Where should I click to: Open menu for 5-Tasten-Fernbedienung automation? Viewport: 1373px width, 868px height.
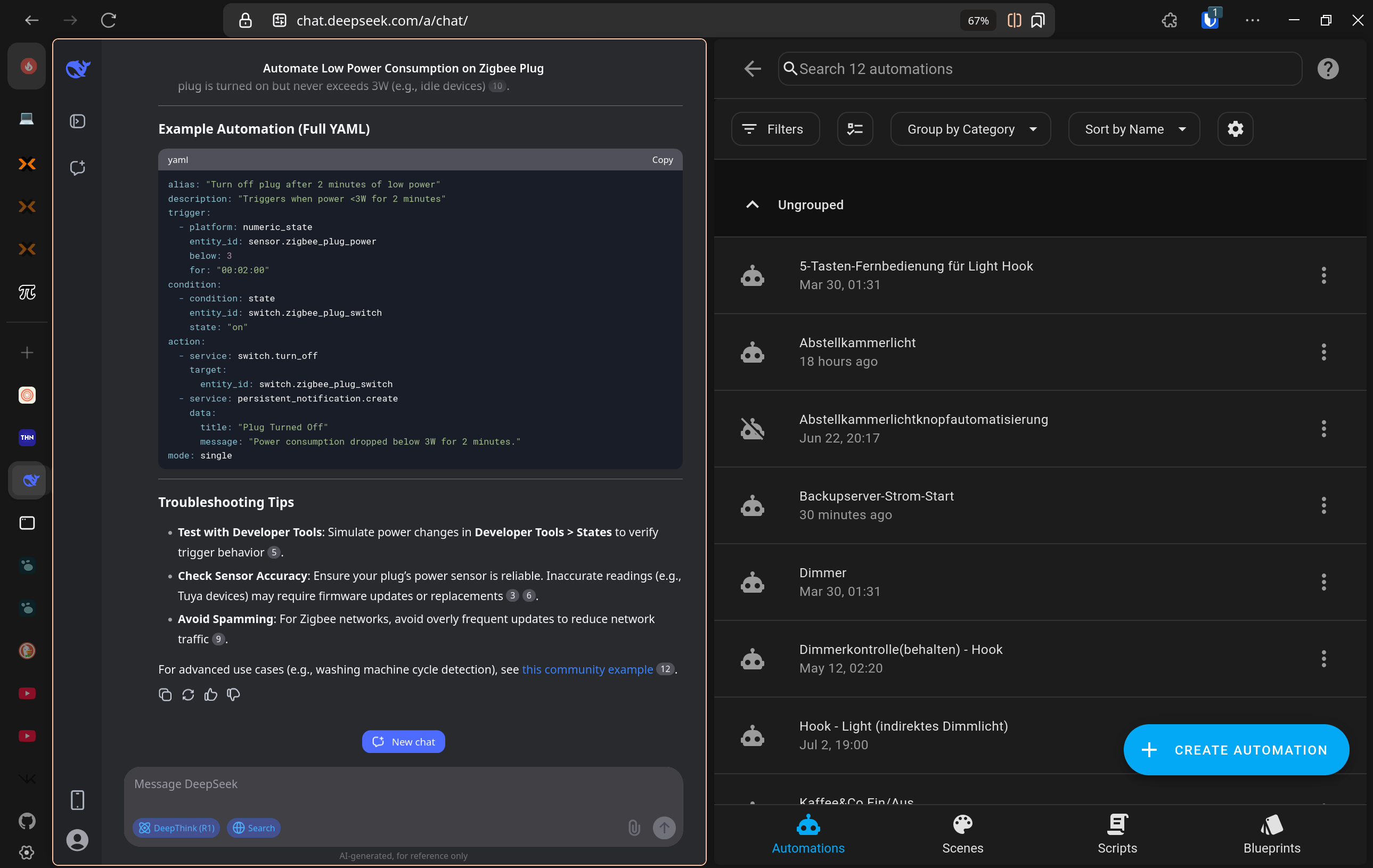[1323, 275]
